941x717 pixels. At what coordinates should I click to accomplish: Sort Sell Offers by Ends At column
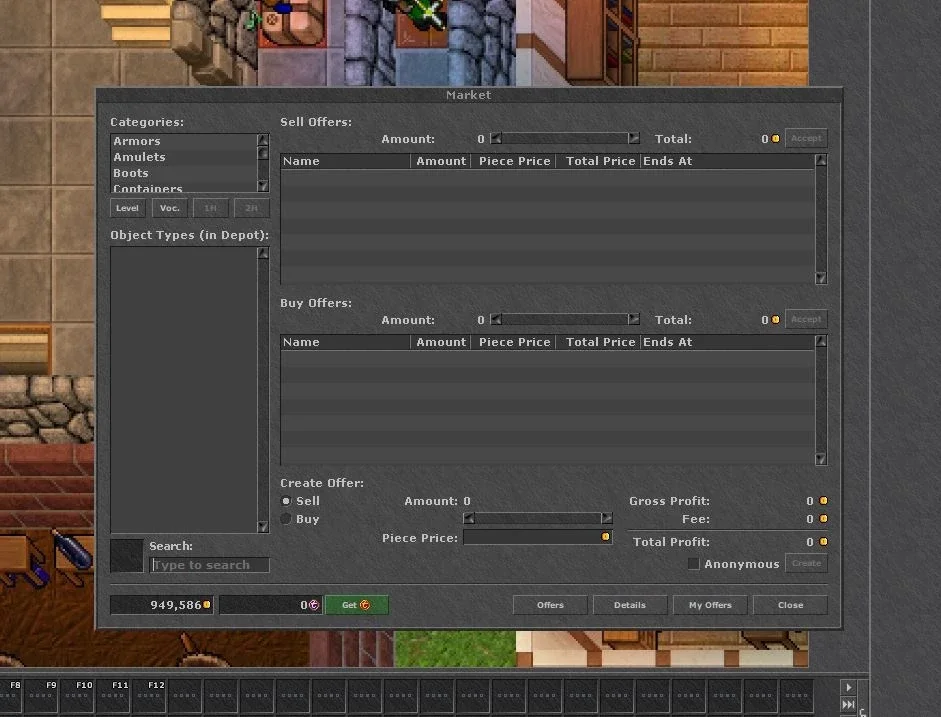coord(727,161)
